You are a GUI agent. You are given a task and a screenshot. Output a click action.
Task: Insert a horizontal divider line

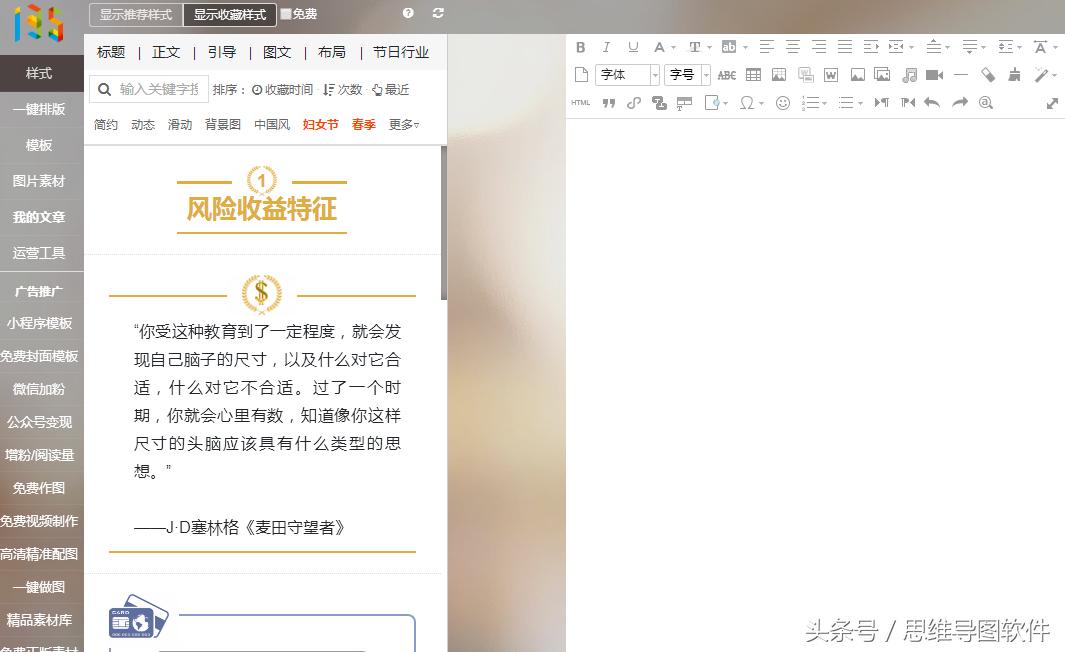[961, 75]
